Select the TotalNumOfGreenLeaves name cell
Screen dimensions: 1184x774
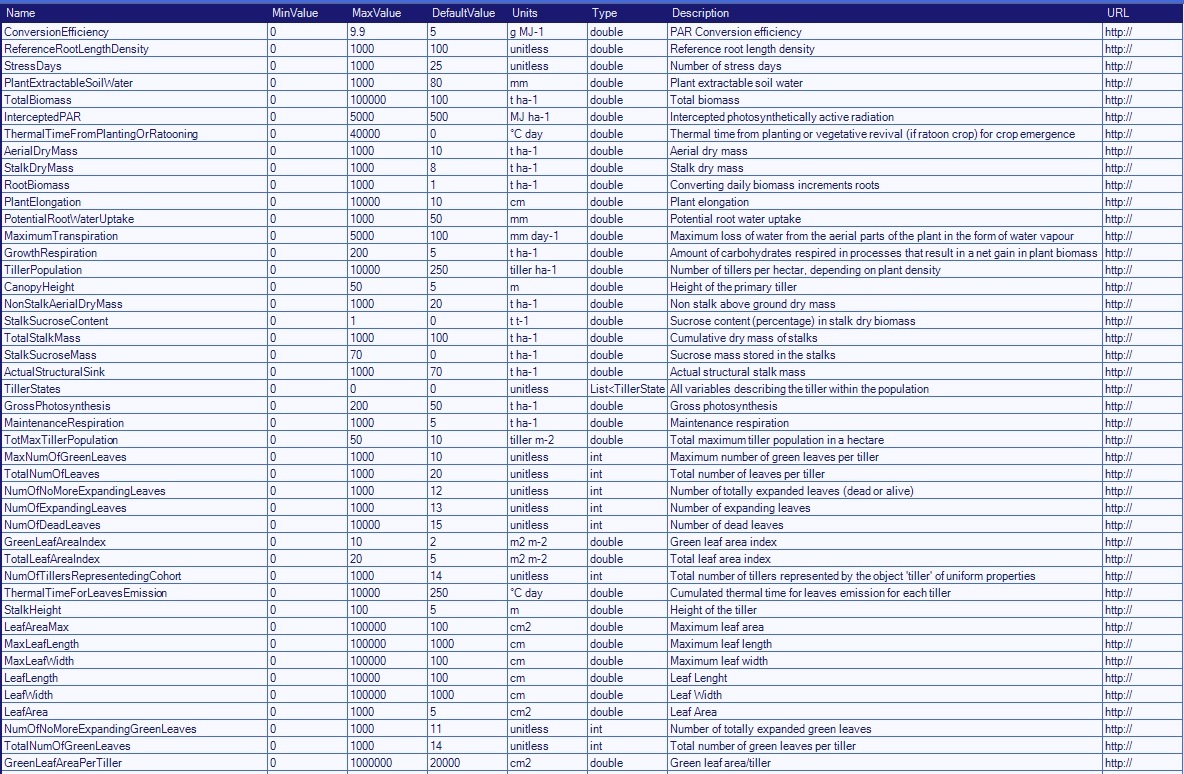tap(134, 745)
